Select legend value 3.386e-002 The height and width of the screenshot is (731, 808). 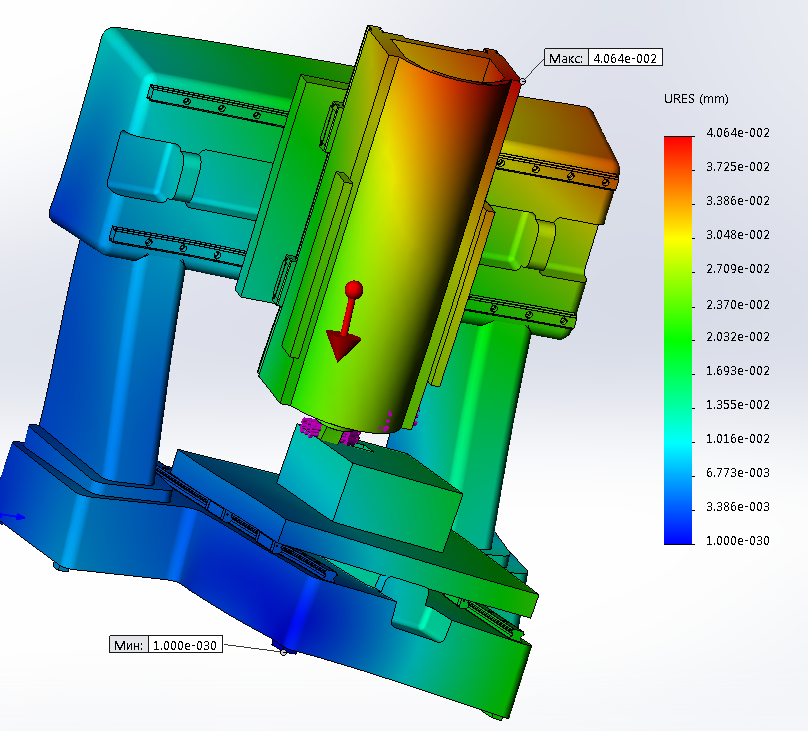(738, 200)
